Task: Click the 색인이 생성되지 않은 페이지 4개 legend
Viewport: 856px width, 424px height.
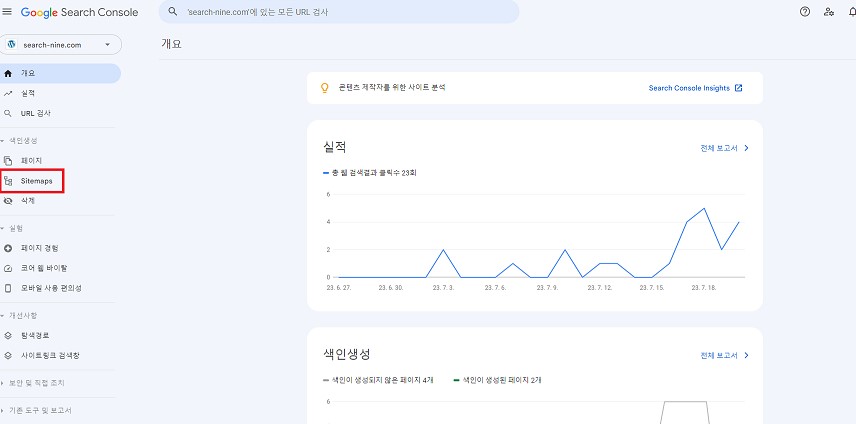Action: pyautogui.click(x=378, y=380)
